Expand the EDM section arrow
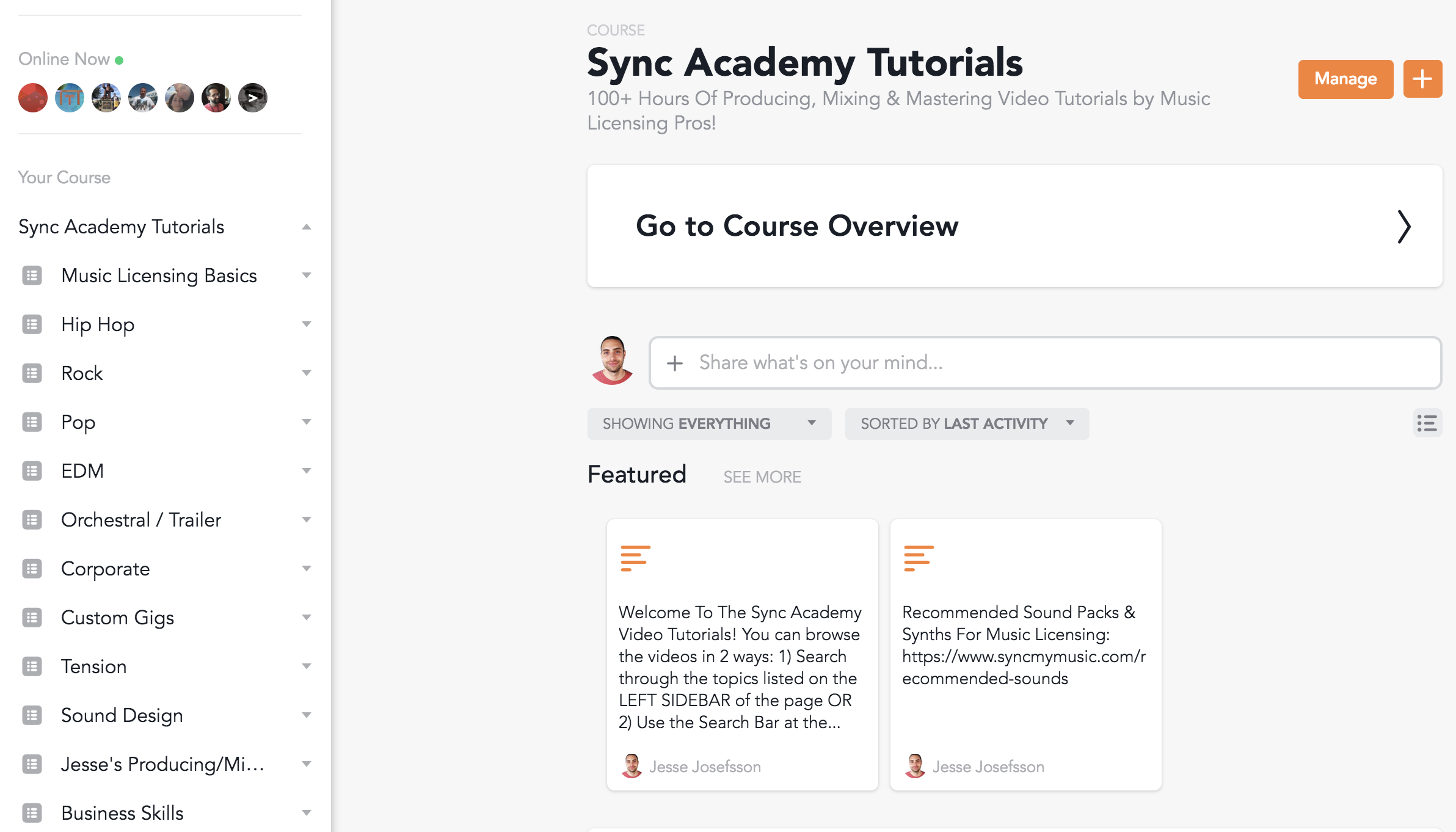This screenshot has height=832, width=1456. [307, 471]
